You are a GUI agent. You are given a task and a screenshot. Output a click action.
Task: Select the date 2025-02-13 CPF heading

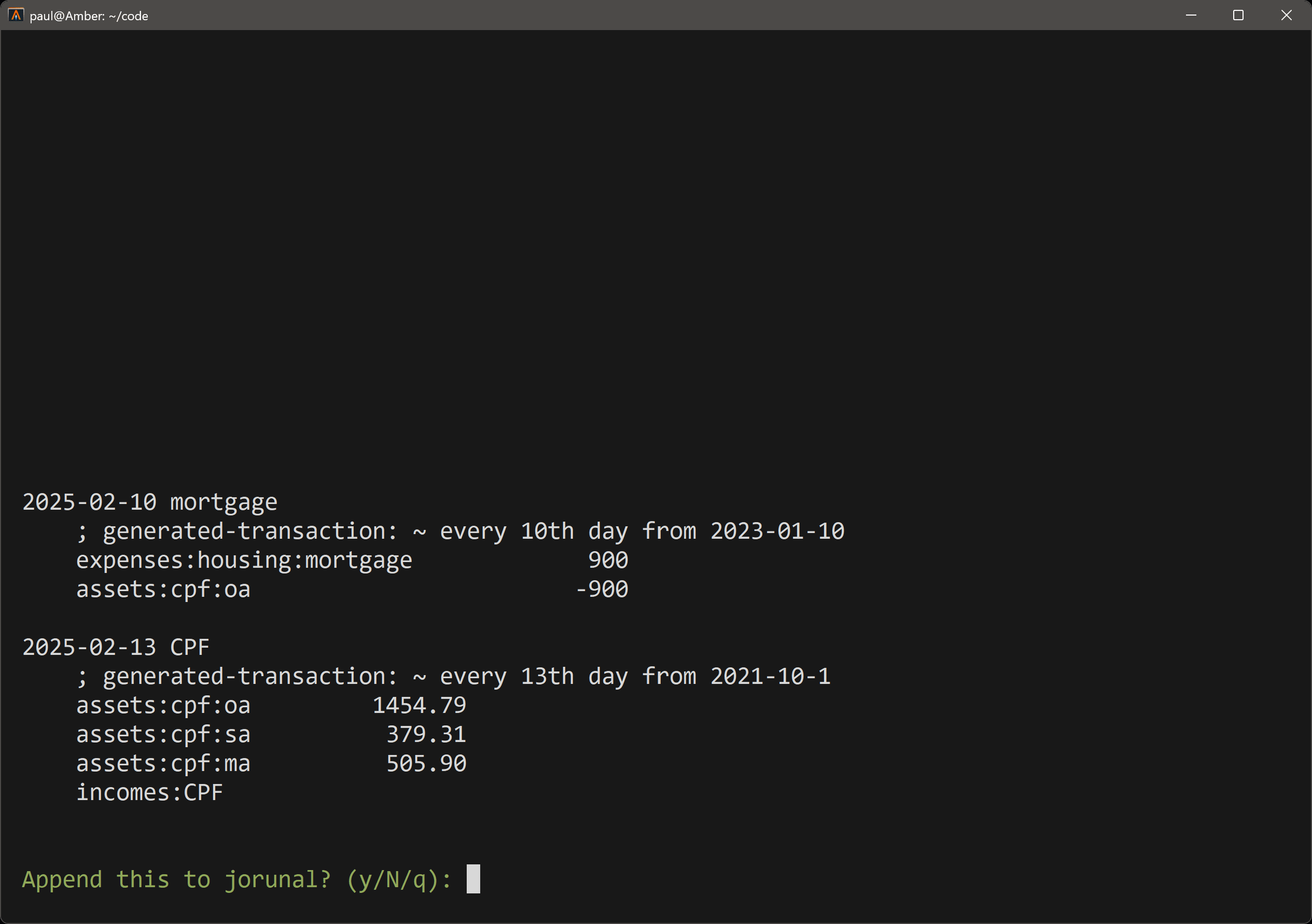tap(116, 646)
